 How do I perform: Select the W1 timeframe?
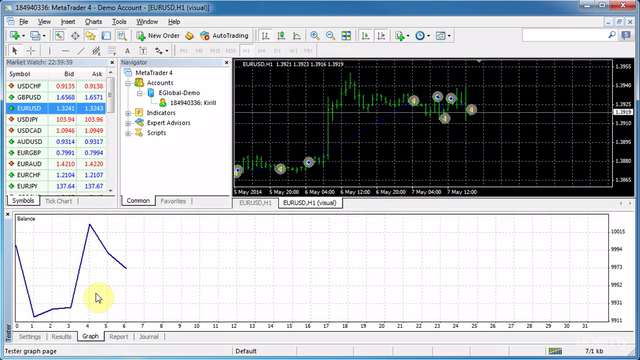[293, 51]
